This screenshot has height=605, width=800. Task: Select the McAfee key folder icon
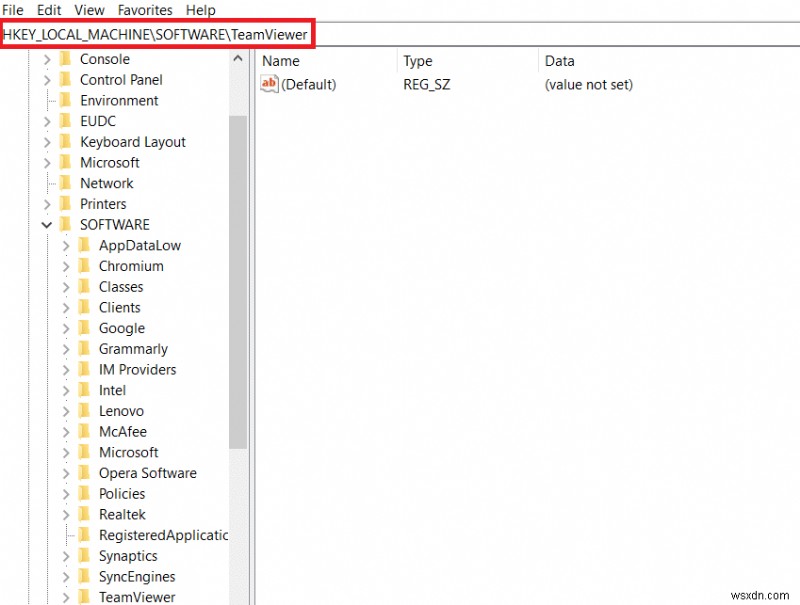pos(82,431)
